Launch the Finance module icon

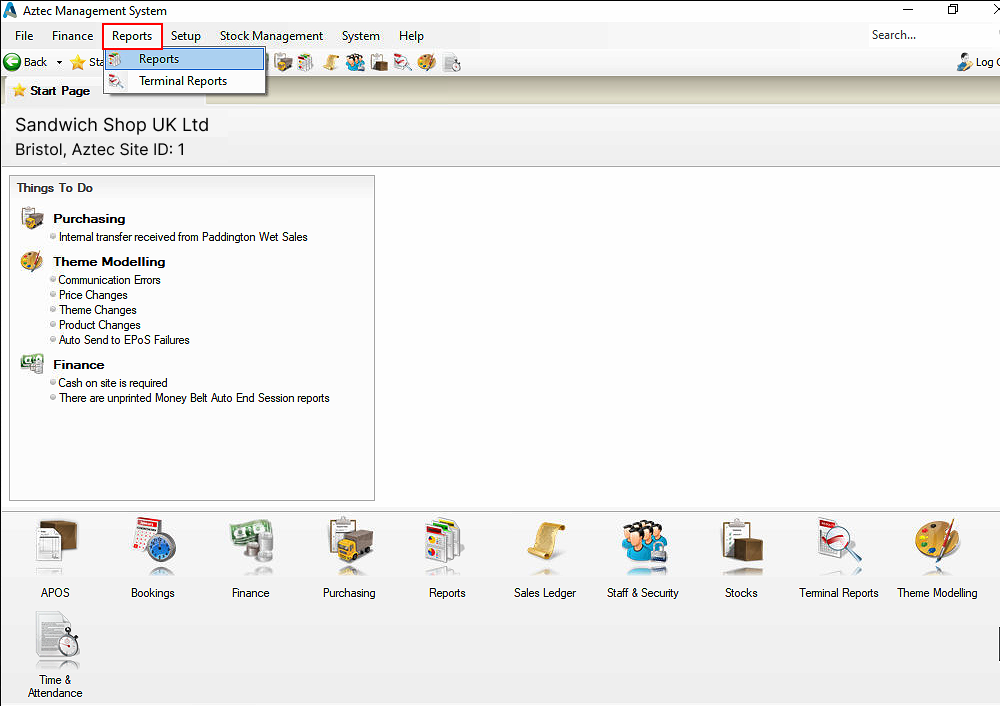[x=250, y=547]
